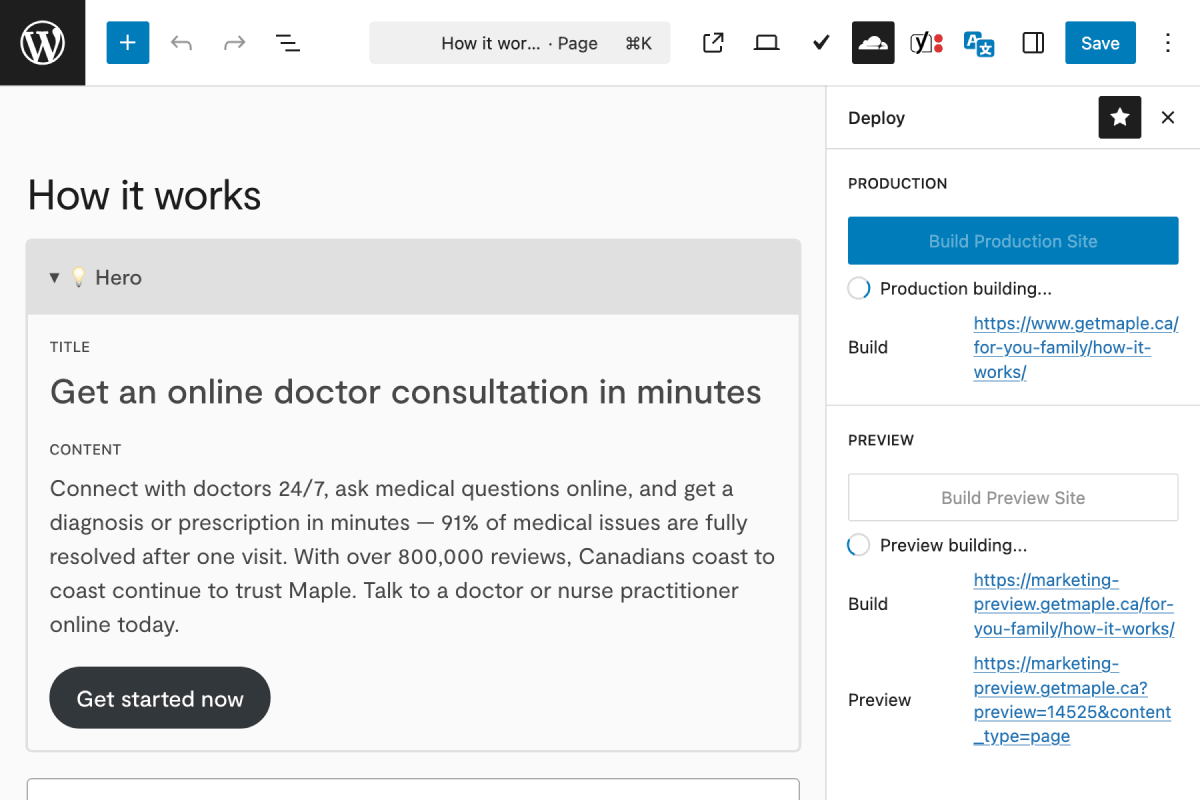
Task: Toggle the Deploy cloud sidebar icon
Action: (x=873, y=43)
